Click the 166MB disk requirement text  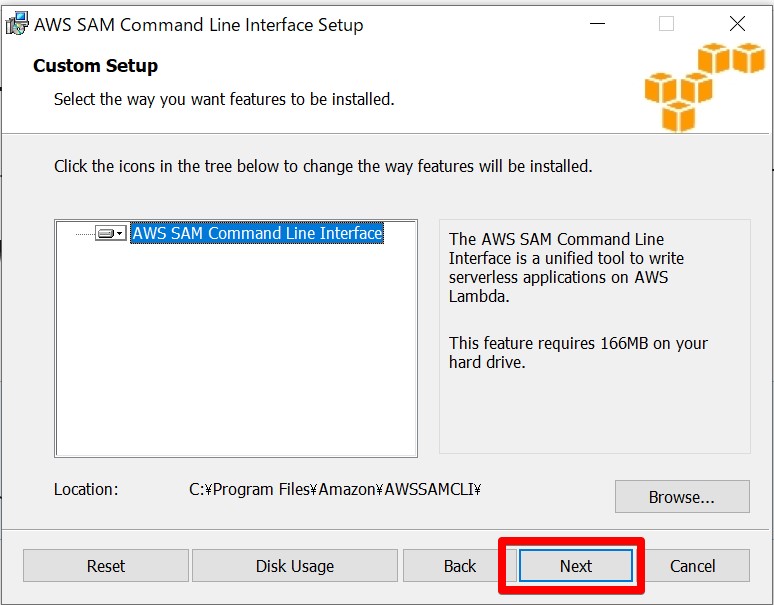pyautogui.click(x=578, y=352)
